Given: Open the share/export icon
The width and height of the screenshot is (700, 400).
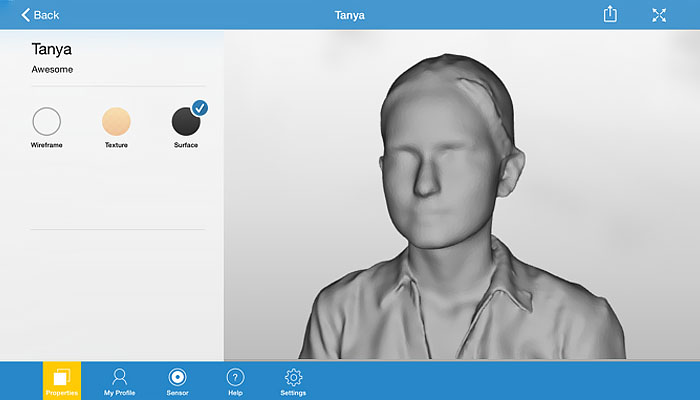Looking at the screenshot, I should [610, 14].
